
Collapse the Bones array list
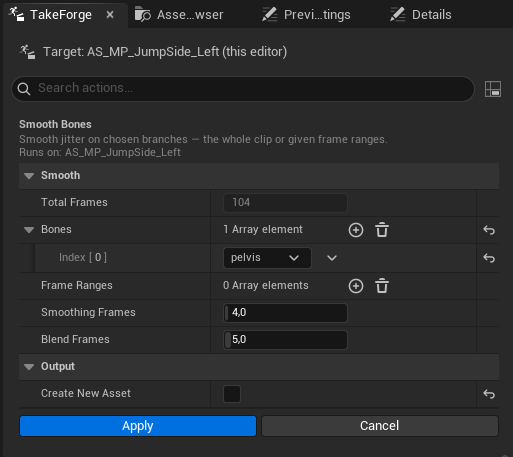tap(29, 230)
